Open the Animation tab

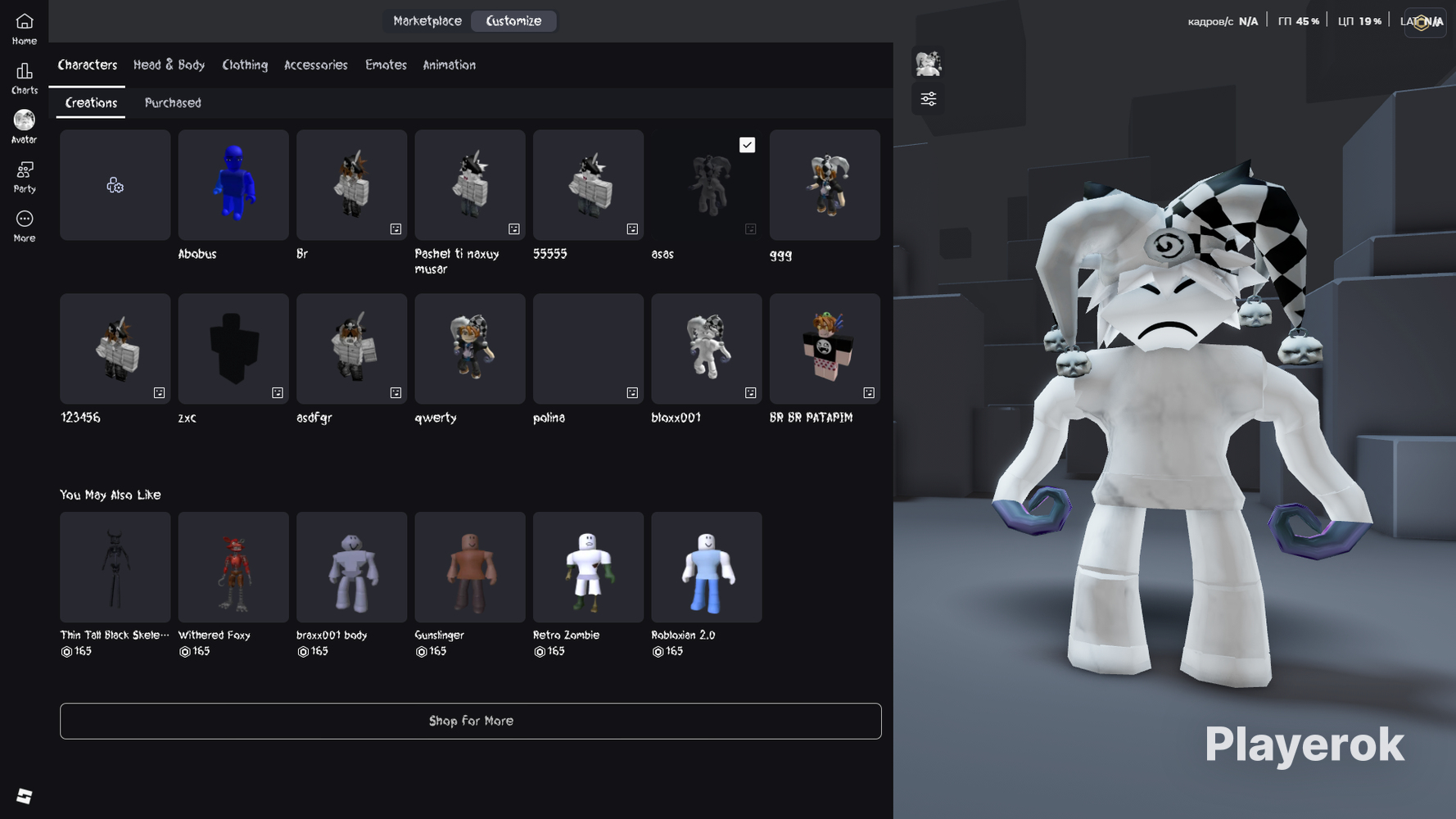(x=449, y=65)
